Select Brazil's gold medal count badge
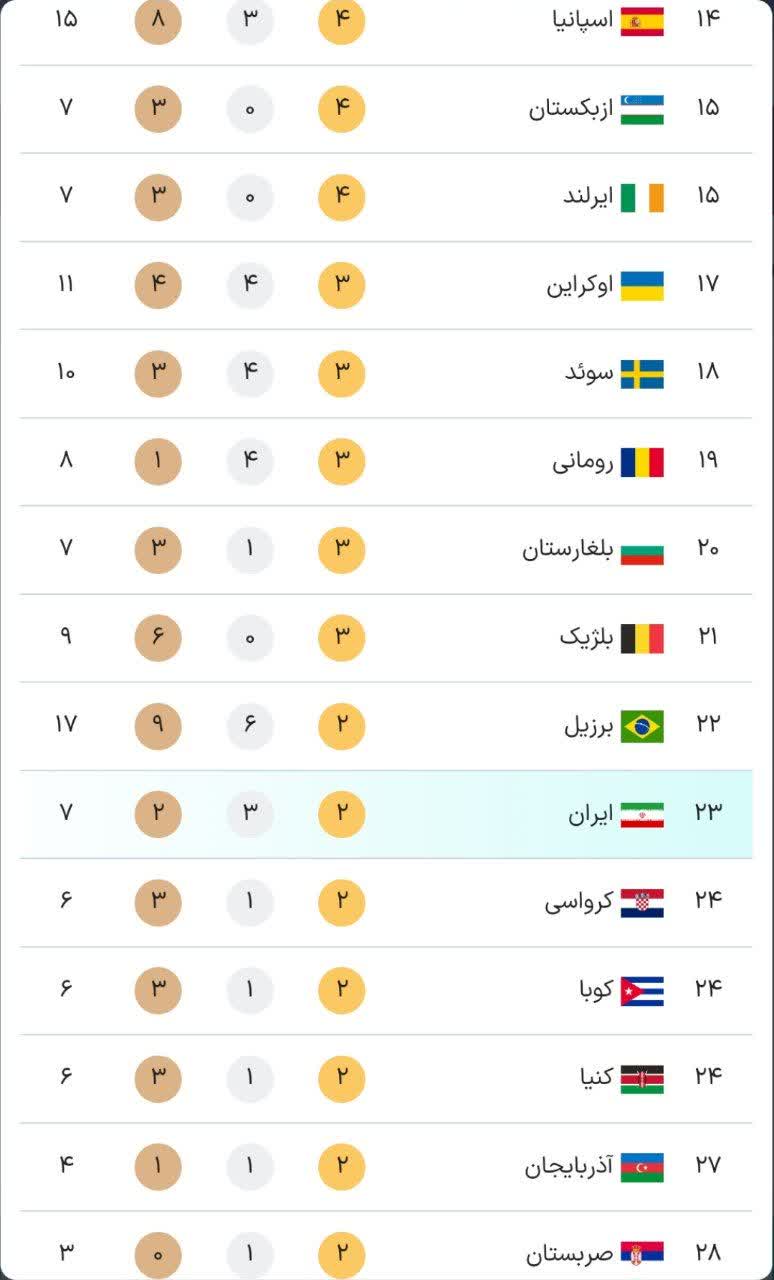 tap(342, 726)
